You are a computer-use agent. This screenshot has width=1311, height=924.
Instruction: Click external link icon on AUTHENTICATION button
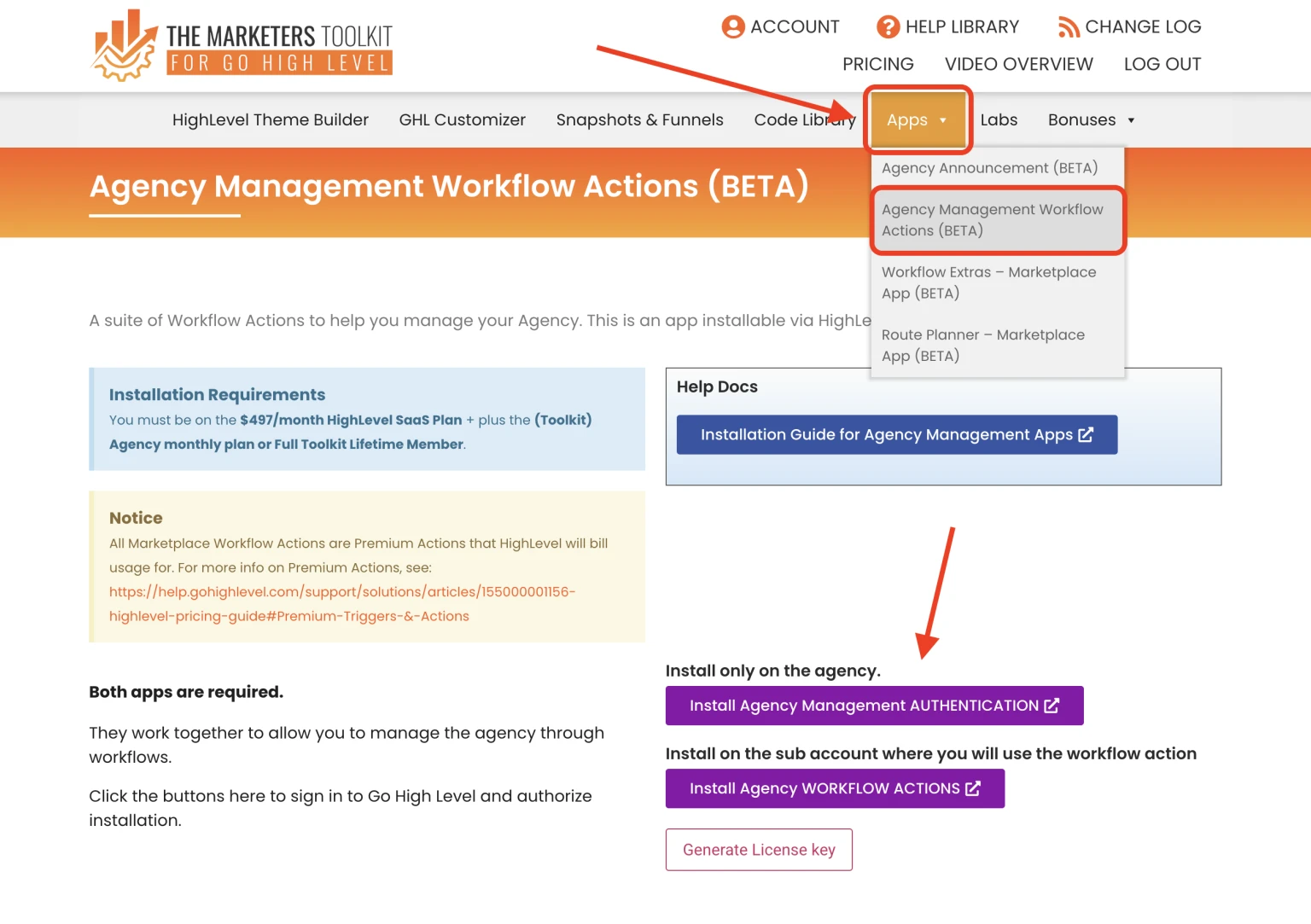[x=1052, y=706]
